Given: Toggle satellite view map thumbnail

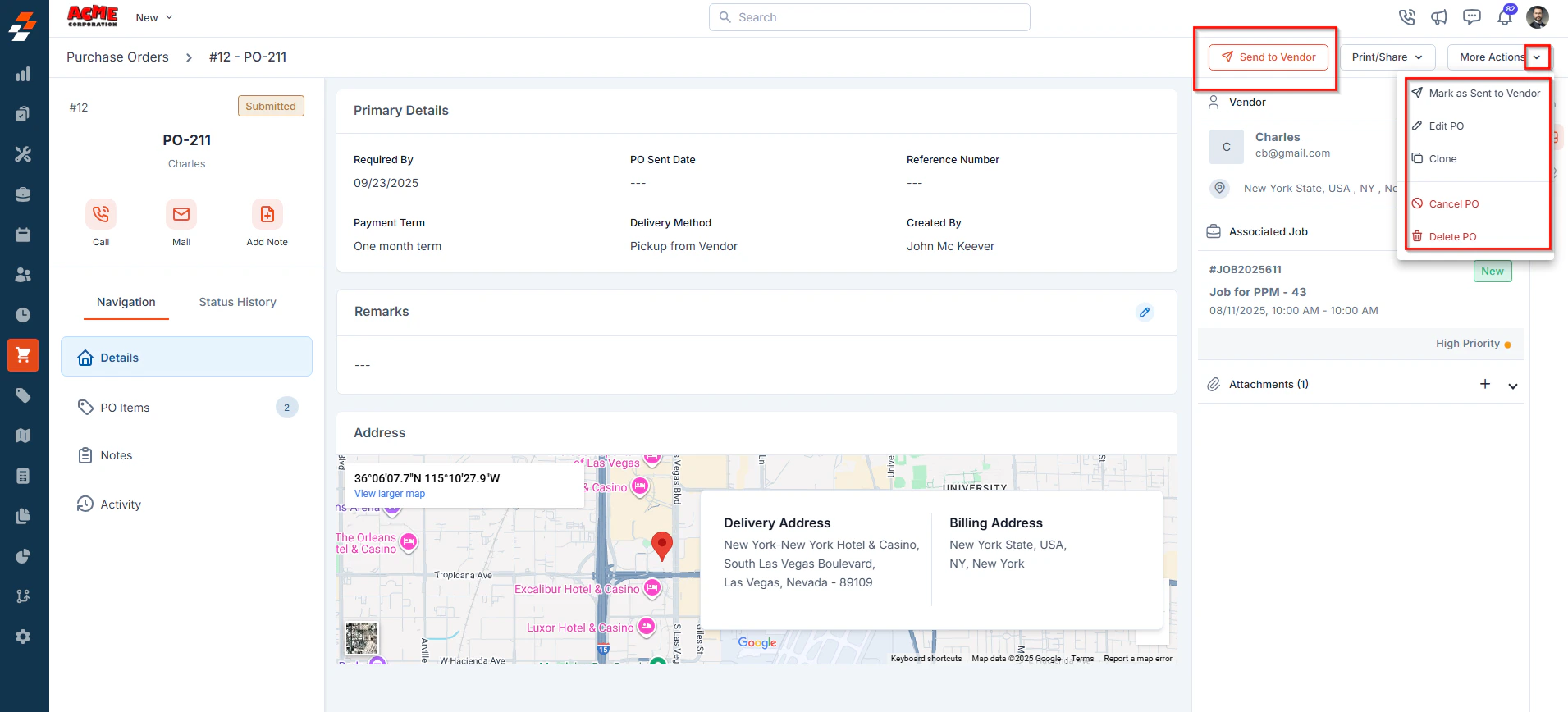Looking at the screenshot, I should [x=362, y=638].
